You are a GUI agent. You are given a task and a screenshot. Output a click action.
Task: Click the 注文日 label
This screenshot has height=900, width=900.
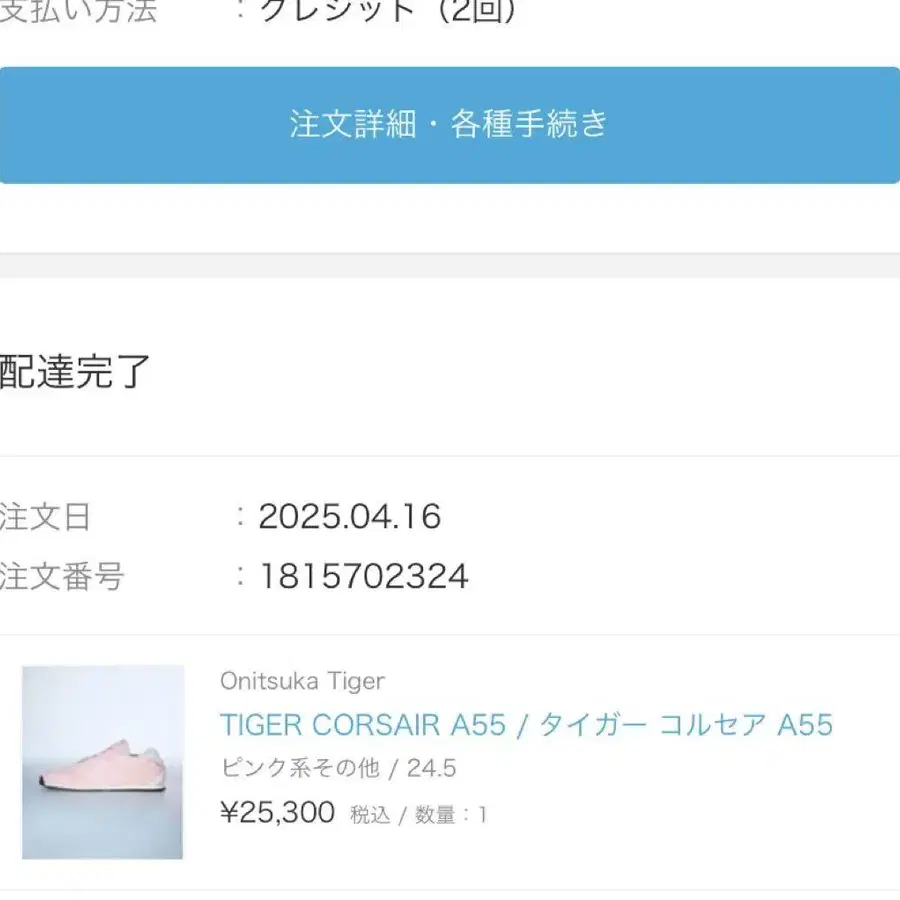pyautogui.click(x=46, y=517)
